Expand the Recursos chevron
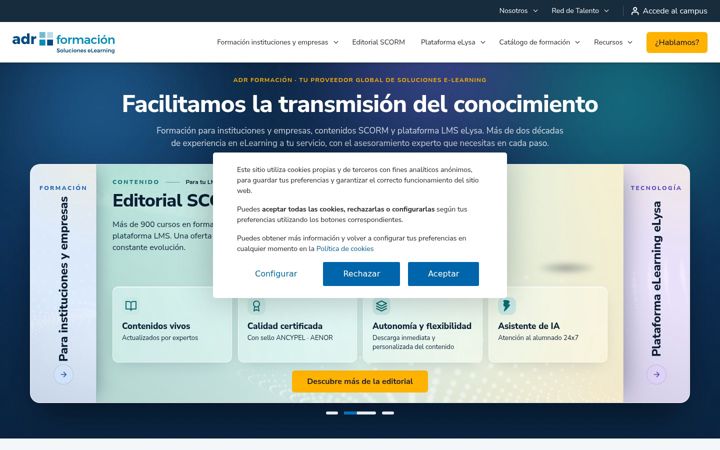The height and width of the screenshot is (450, 720). pyautogui.click(x=630, y=42)
